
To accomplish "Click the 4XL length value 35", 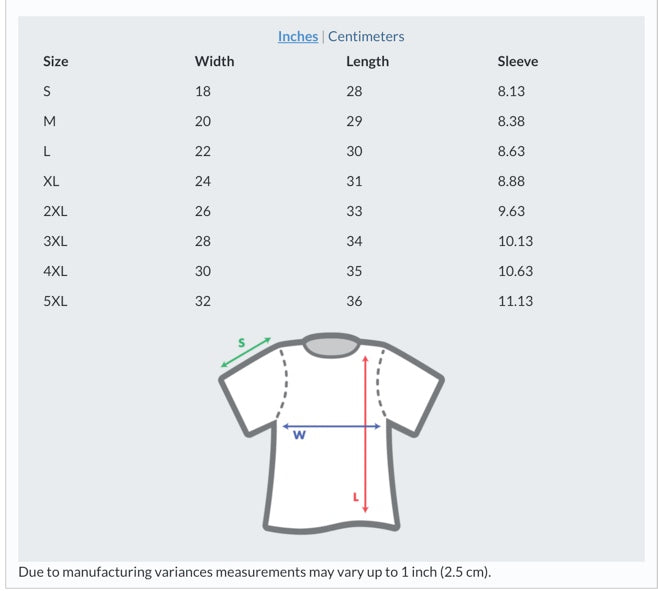I will coord(354,271).
